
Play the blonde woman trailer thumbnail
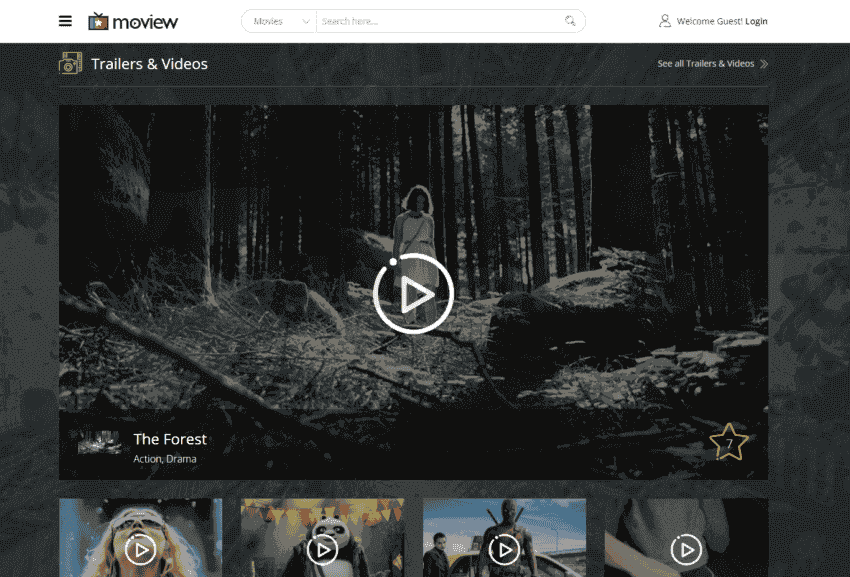click(140, 550)
